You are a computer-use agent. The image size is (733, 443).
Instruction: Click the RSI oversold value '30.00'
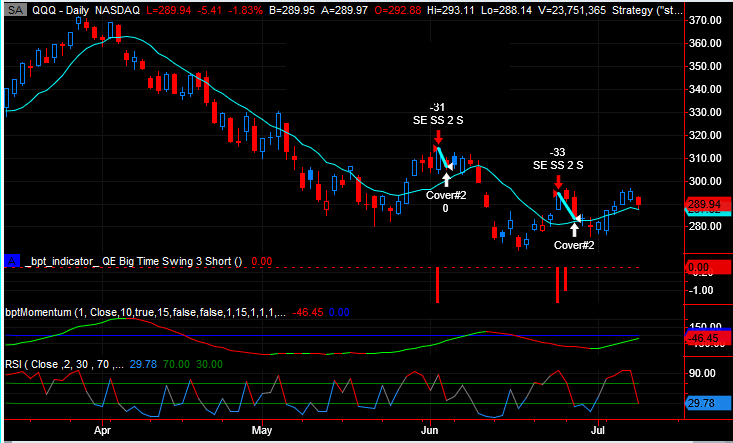tap(209, 364)
